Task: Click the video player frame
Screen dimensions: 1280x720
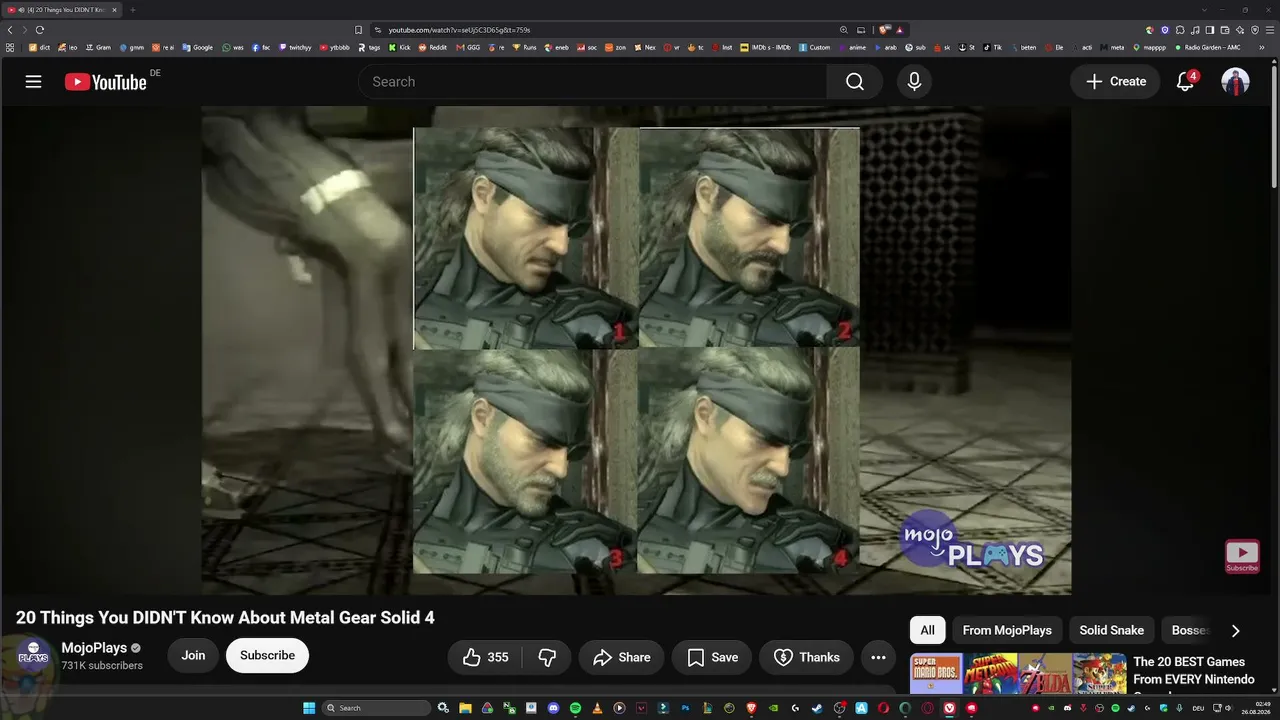Action: pos(636,350)
